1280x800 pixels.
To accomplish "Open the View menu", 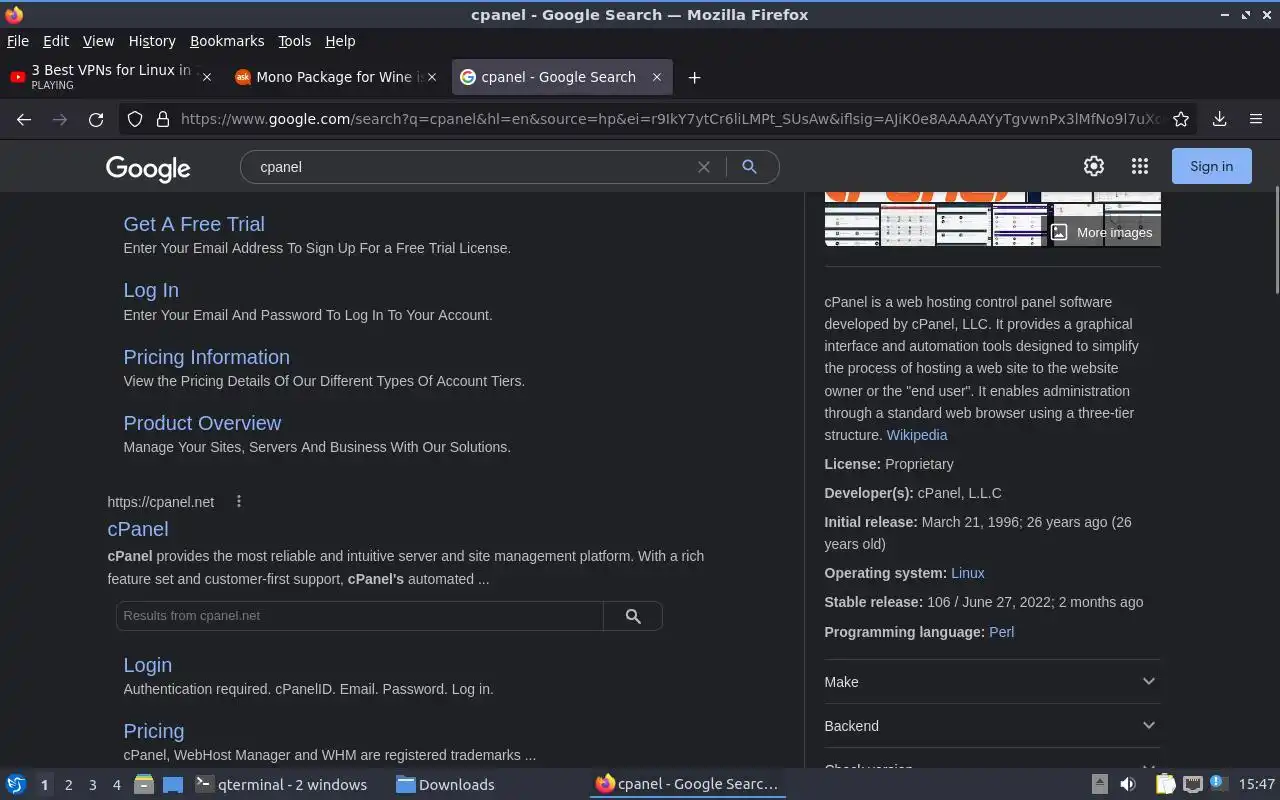I will (98, 41).
